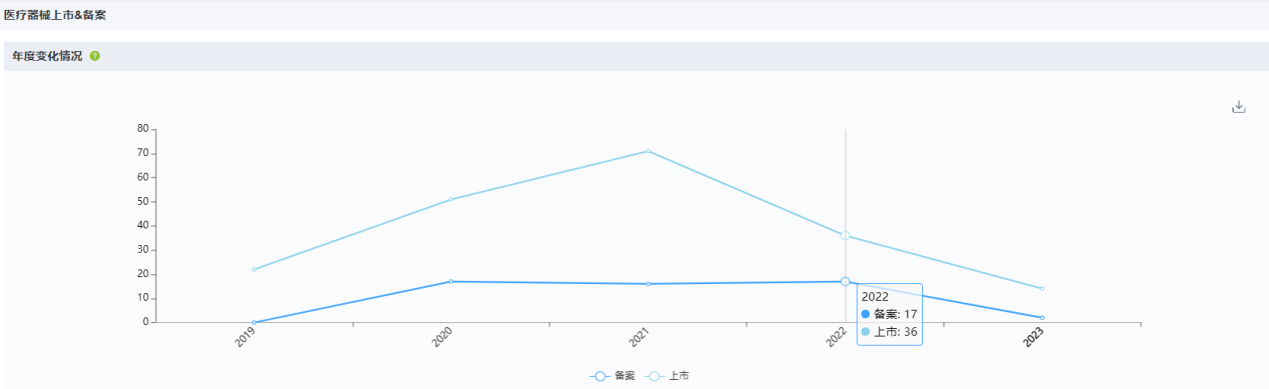Click the 医疗器械上市&备案 title
This screenshot has width=1269, height=389.
pyautogui.click(x=55, y=15)
